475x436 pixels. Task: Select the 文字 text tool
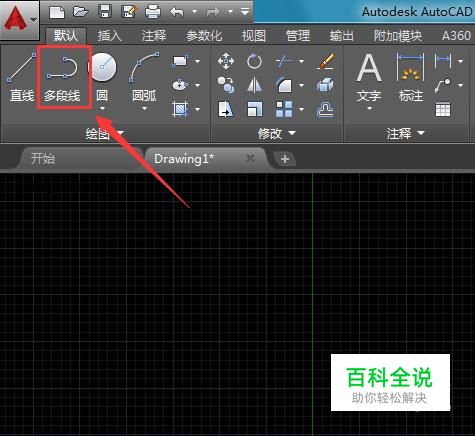(369, 77)
